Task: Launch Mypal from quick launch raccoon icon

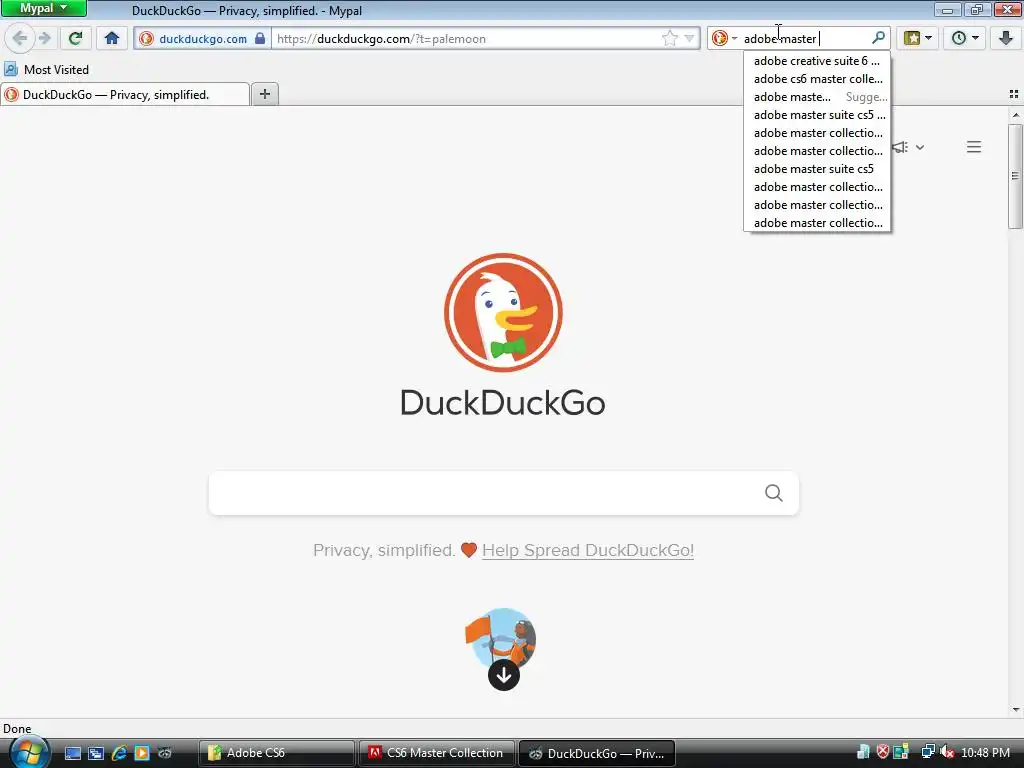Action: point(165,753)
